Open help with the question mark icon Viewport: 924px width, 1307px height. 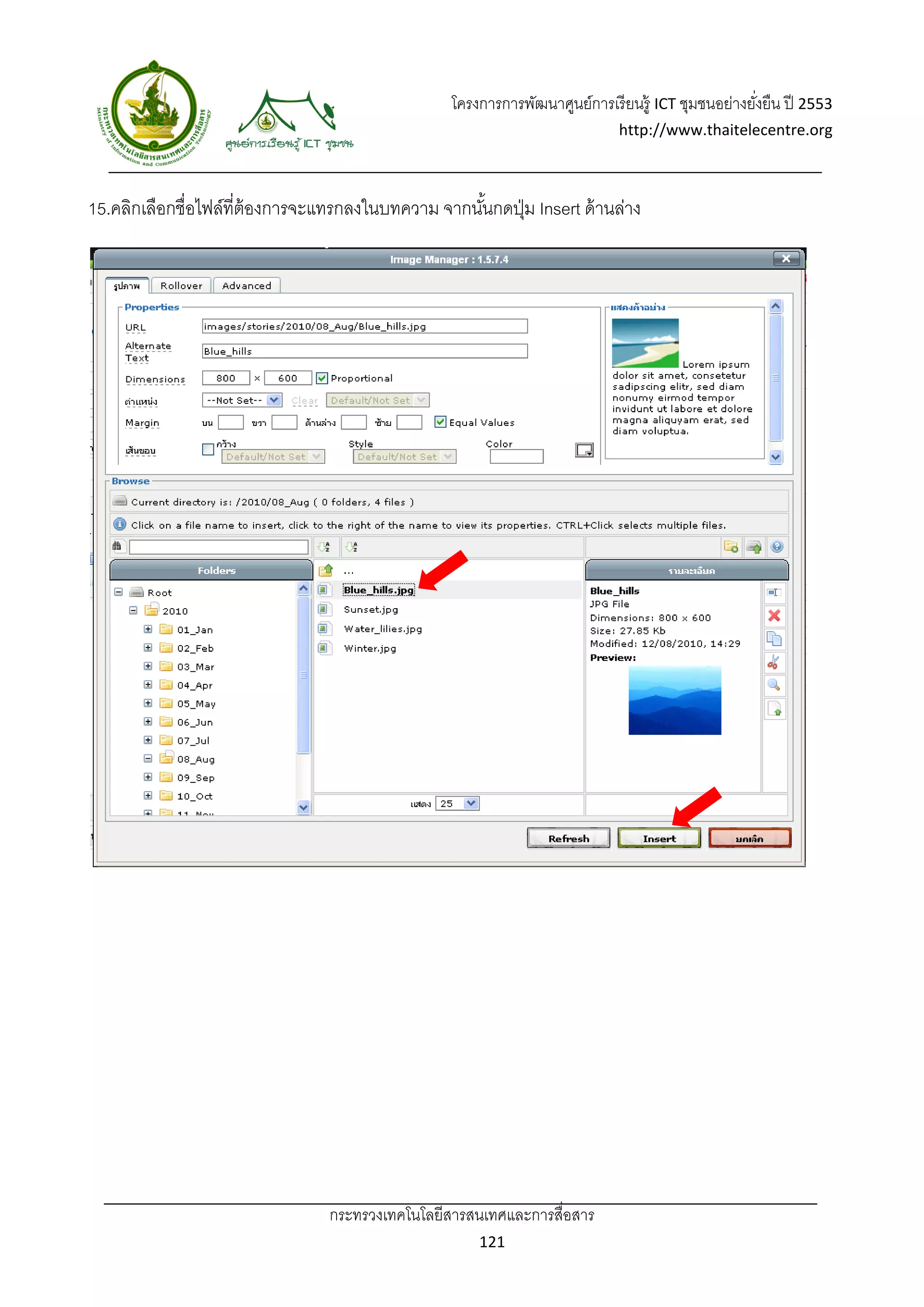tap(776, 547)
